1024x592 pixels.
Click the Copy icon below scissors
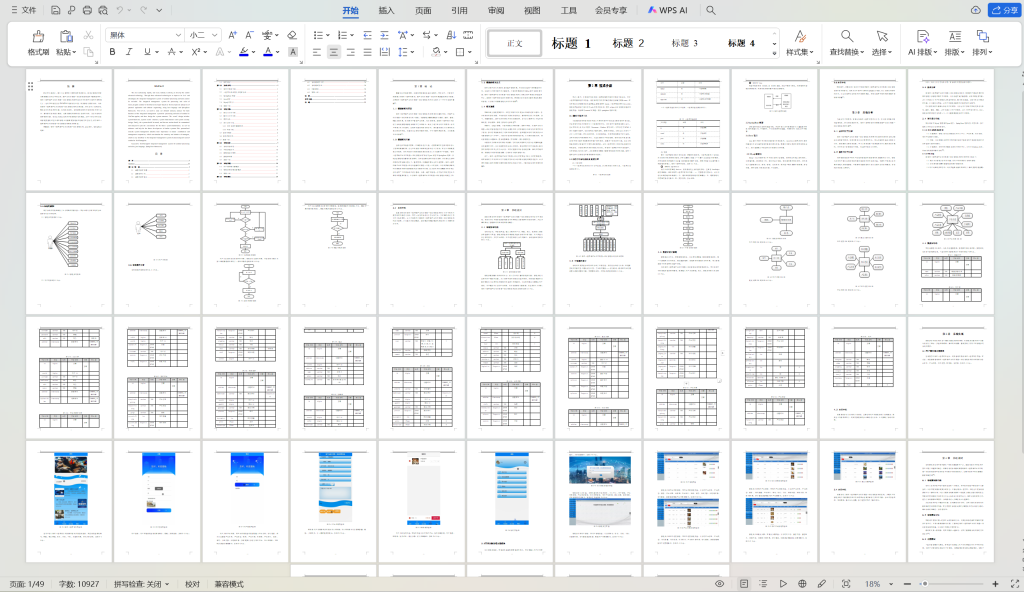coord(89,52)
